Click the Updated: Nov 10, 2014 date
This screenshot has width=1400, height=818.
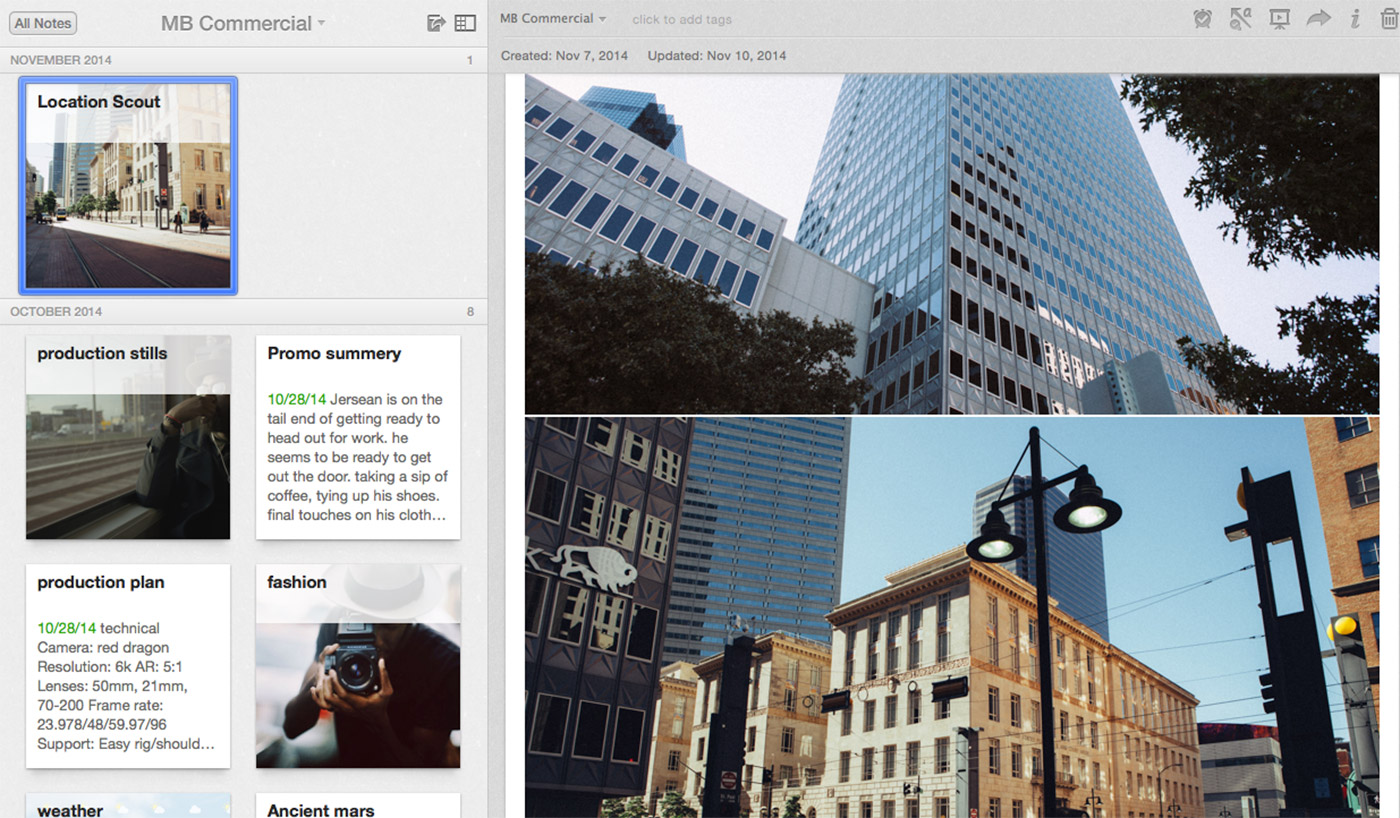click(717, 56)
